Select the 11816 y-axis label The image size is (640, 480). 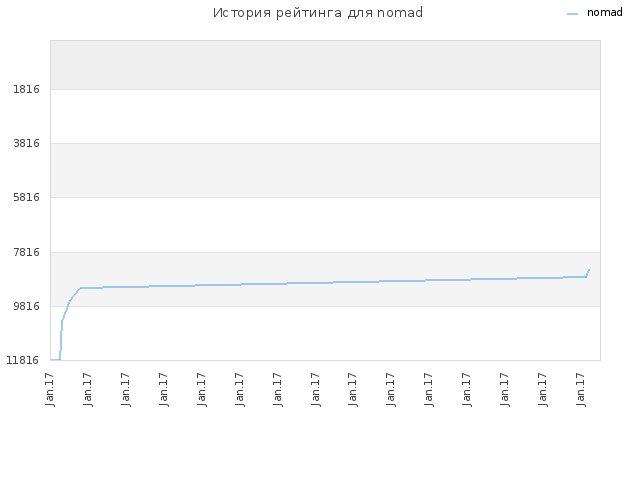tap(22, 360)
